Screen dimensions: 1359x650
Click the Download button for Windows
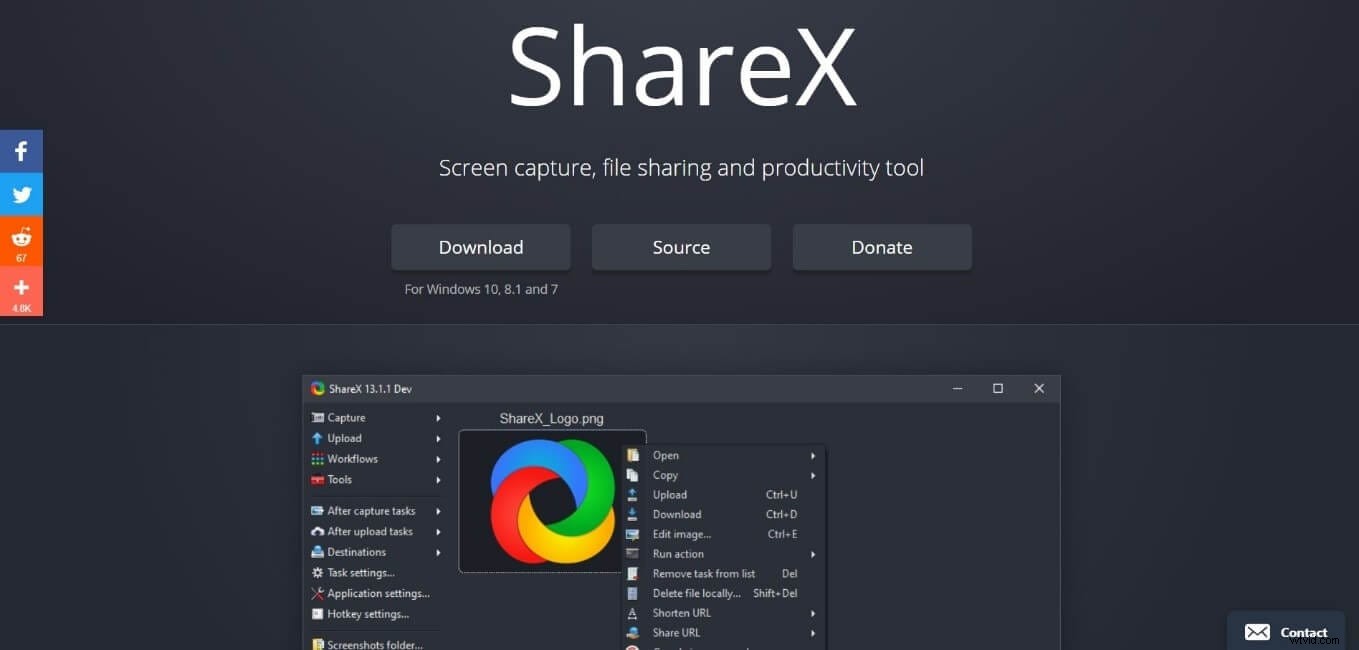[480, 247]
